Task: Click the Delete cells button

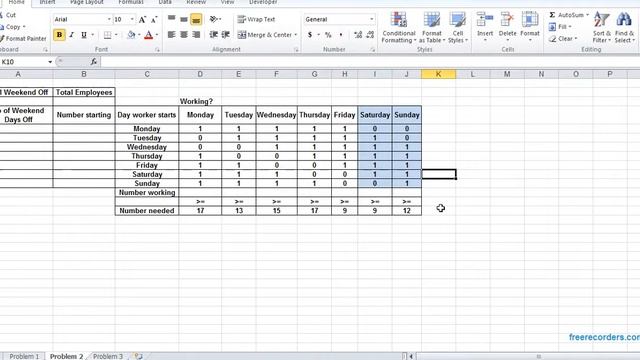Action: pos(507,27)
